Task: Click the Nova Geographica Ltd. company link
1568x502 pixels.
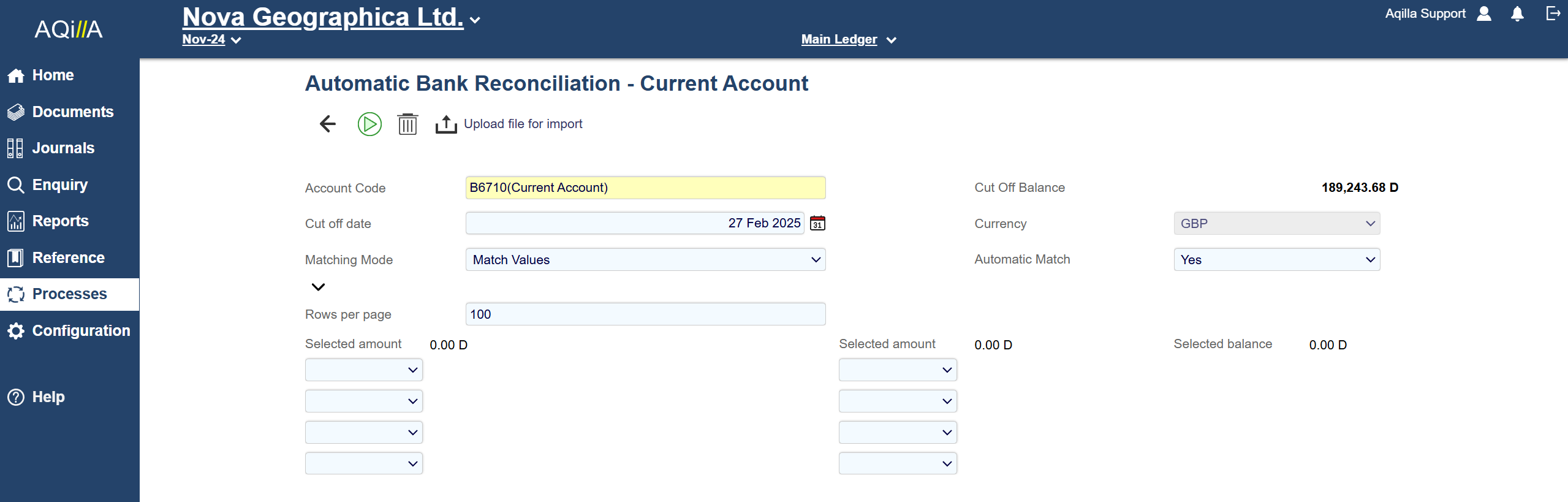Action: click(x=323, y=17)
